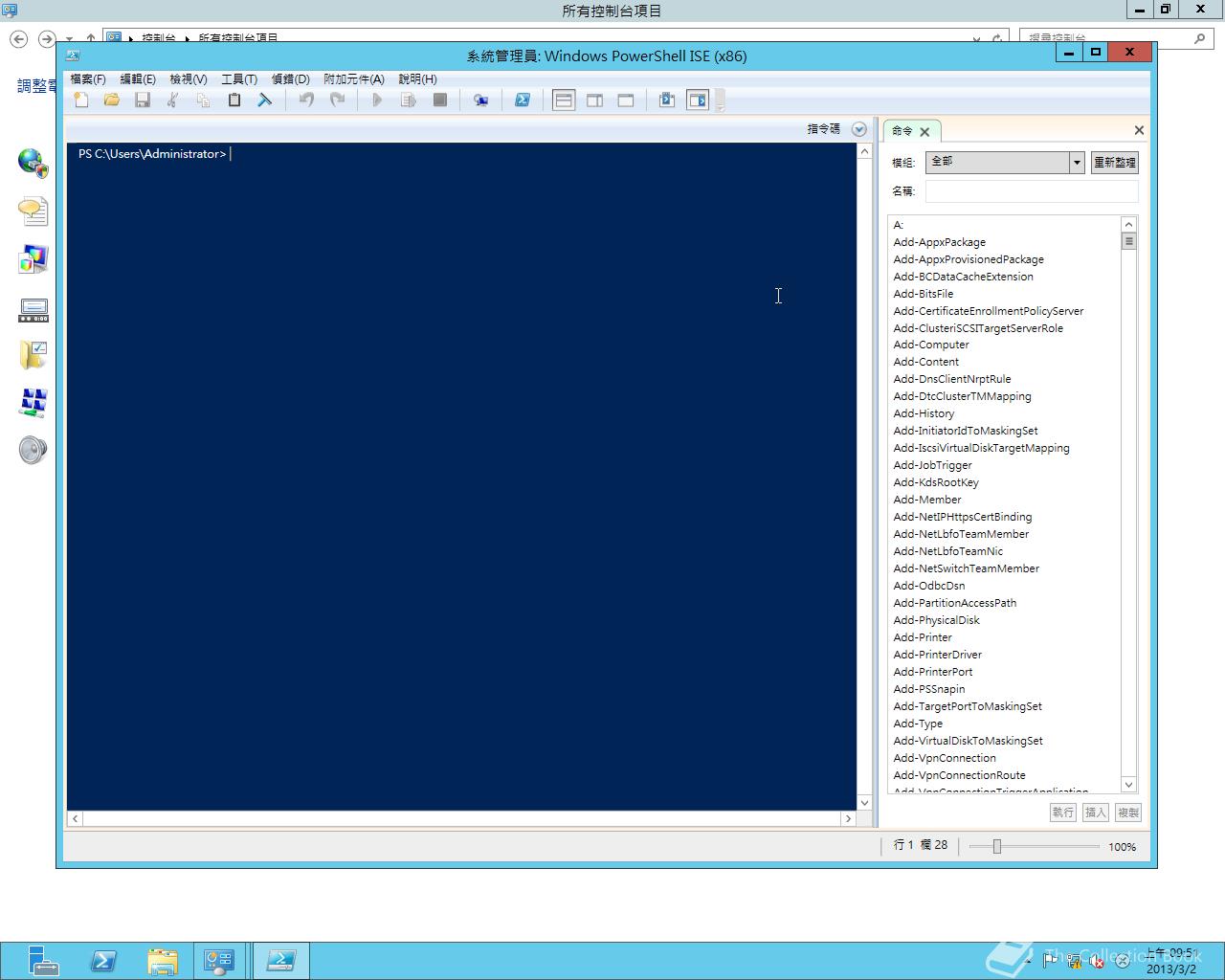
Task: Adjust the zoom slider thumb
Action: (x=996, y=846)
